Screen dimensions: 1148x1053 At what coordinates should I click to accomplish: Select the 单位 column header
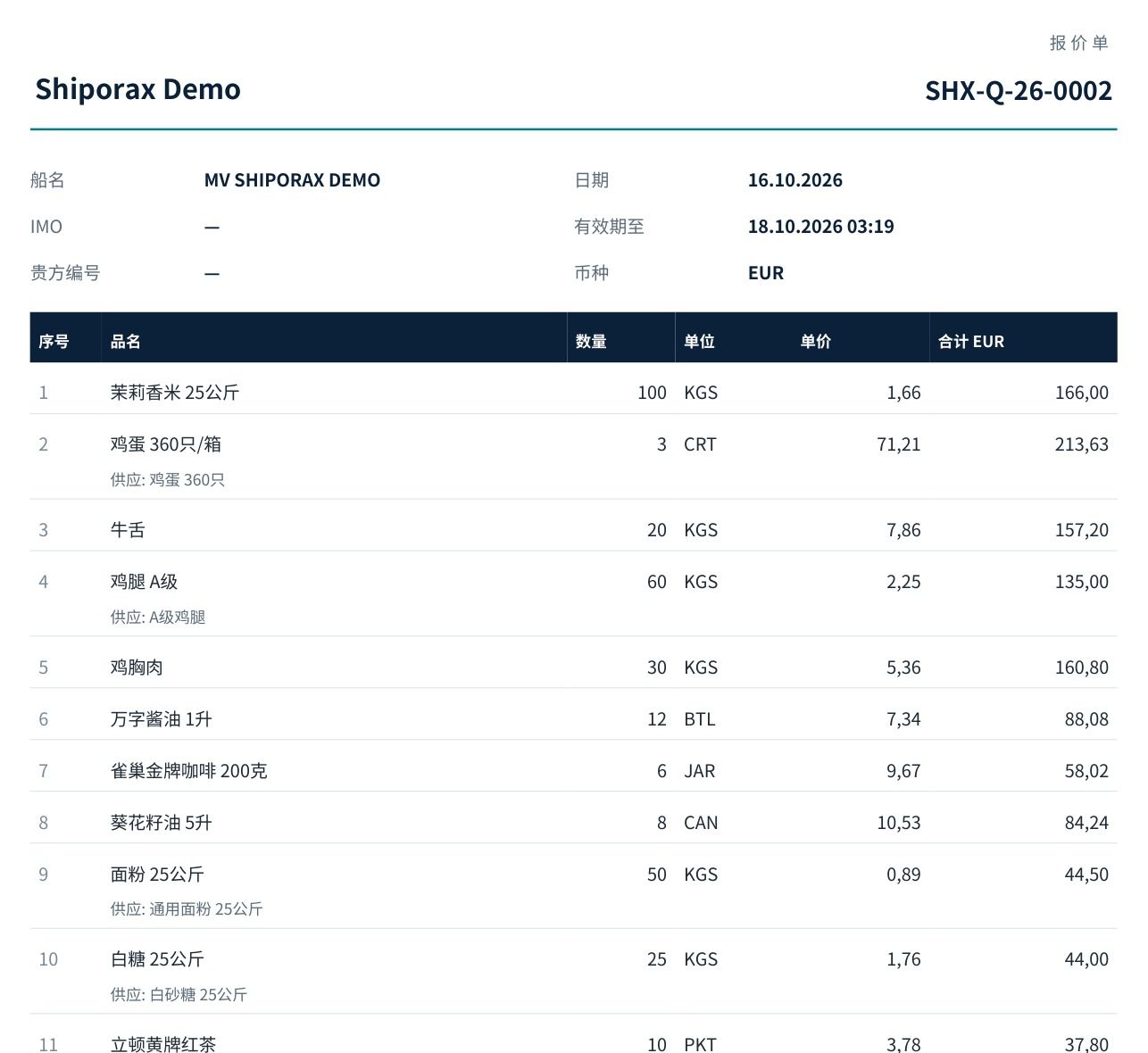tap(699, 342)
